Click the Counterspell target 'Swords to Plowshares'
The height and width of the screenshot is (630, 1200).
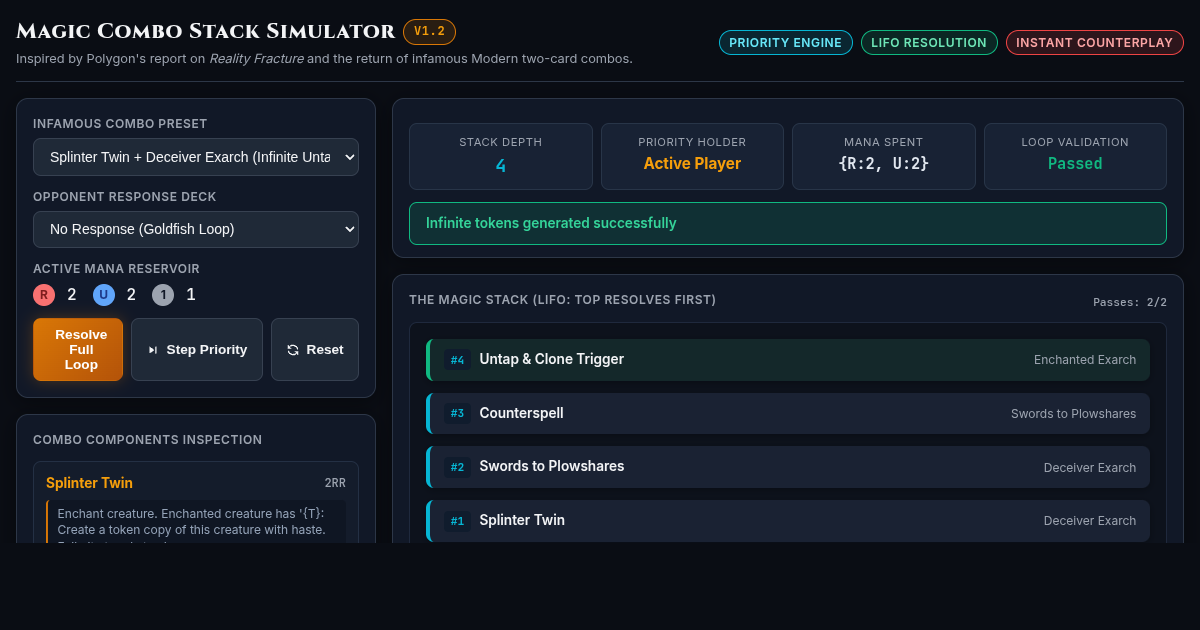pyautogui.click(x=1073, y=414)
